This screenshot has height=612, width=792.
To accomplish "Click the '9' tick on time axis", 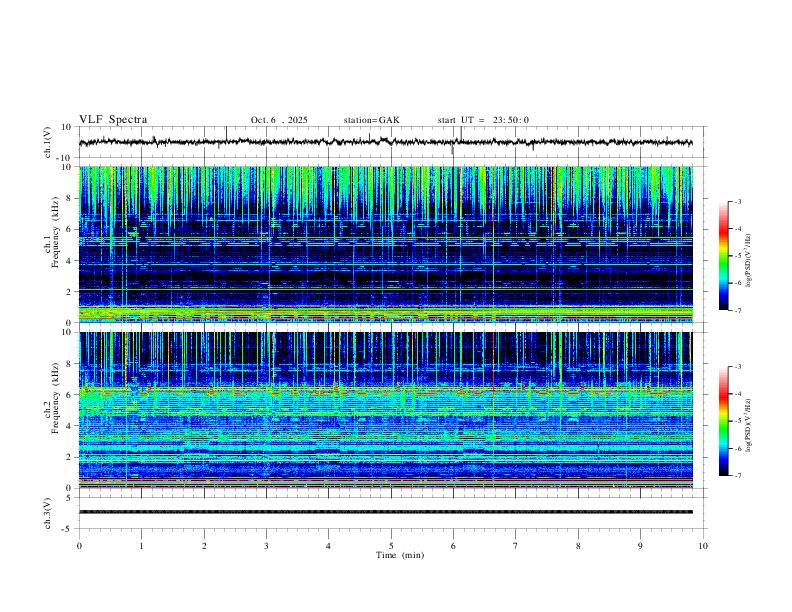I will (x=640, y=546).
